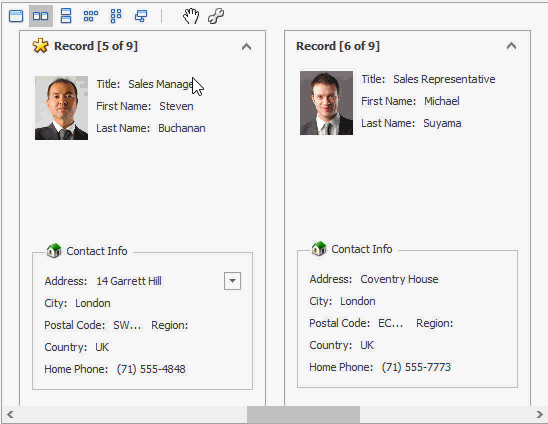The height and width of the screenshot is (424, 548).
Task: Open Address dropdown for 14 Garrett Hill
Action: (232, 281)
